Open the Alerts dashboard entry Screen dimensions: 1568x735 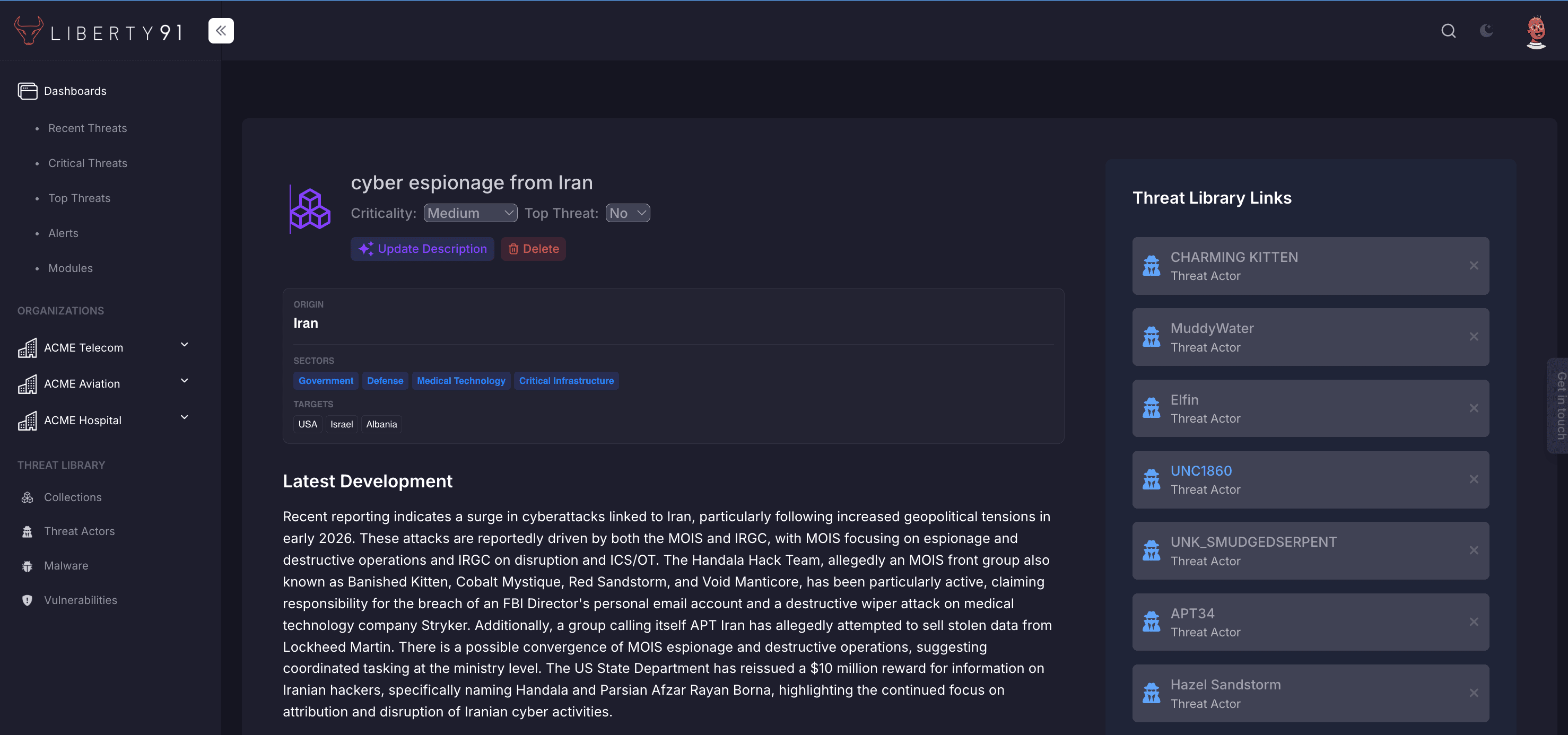click(x=63, y=233)
